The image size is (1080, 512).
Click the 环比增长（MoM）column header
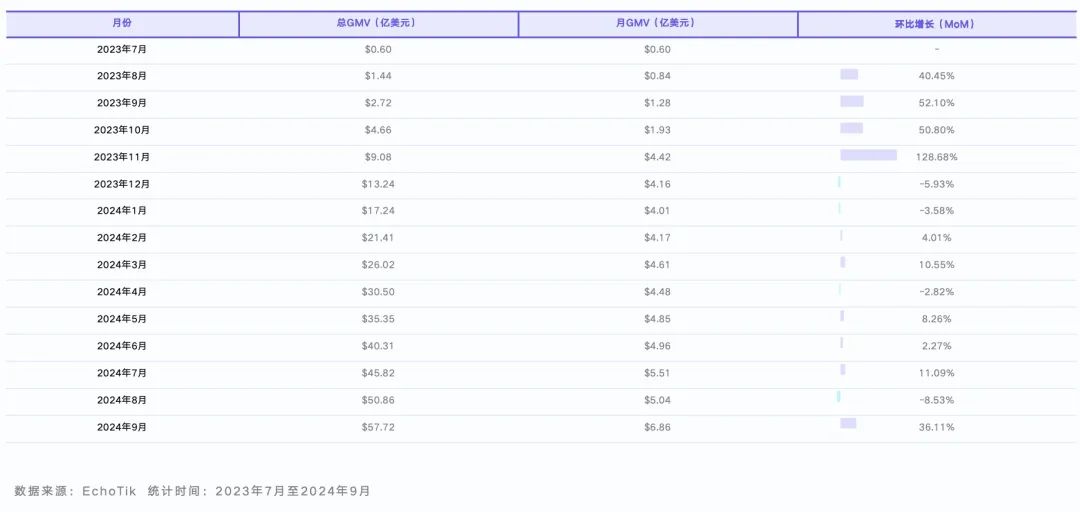(x=939, y=23)
